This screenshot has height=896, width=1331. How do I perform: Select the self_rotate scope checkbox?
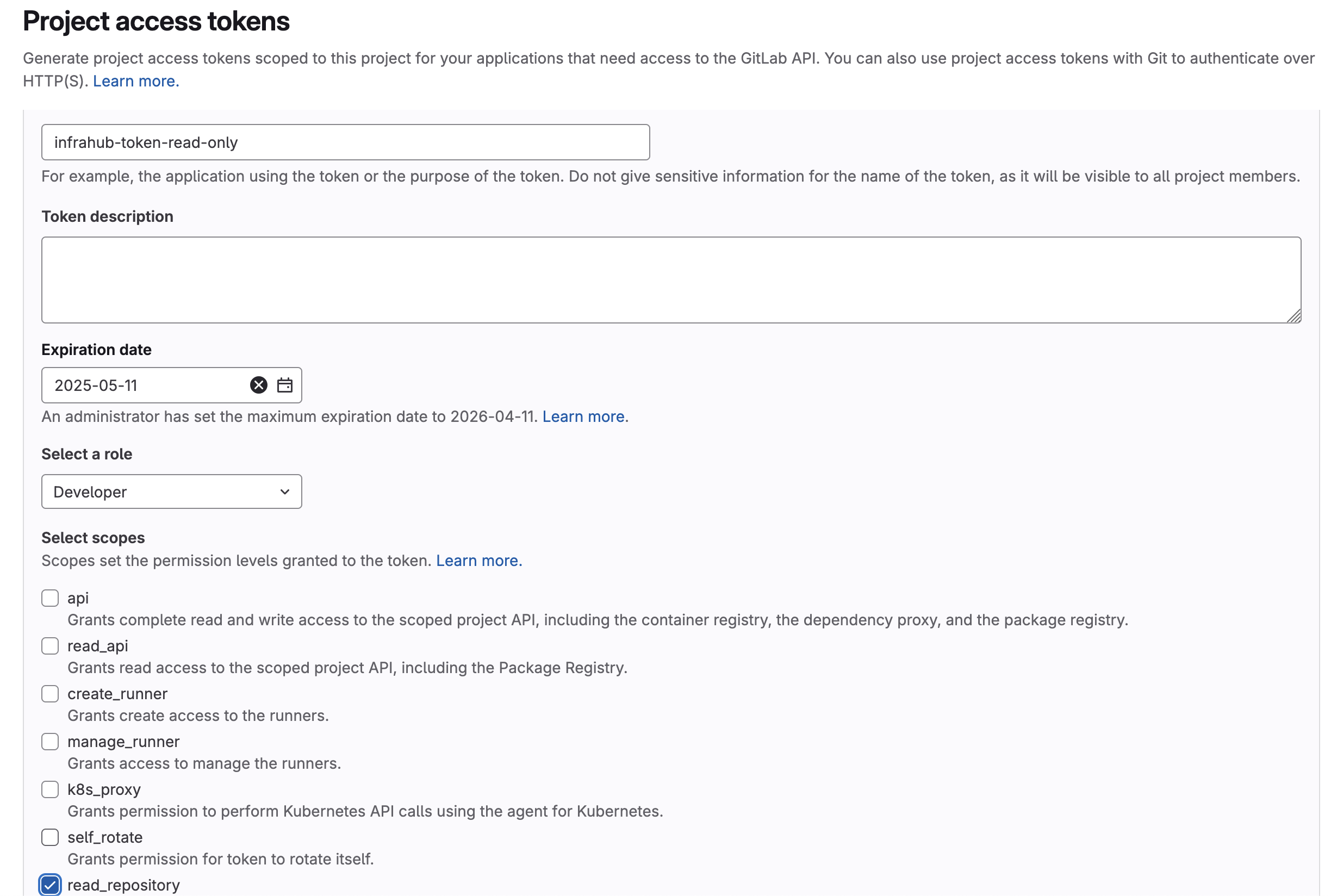pyautogui.click(x=50, y=838)
